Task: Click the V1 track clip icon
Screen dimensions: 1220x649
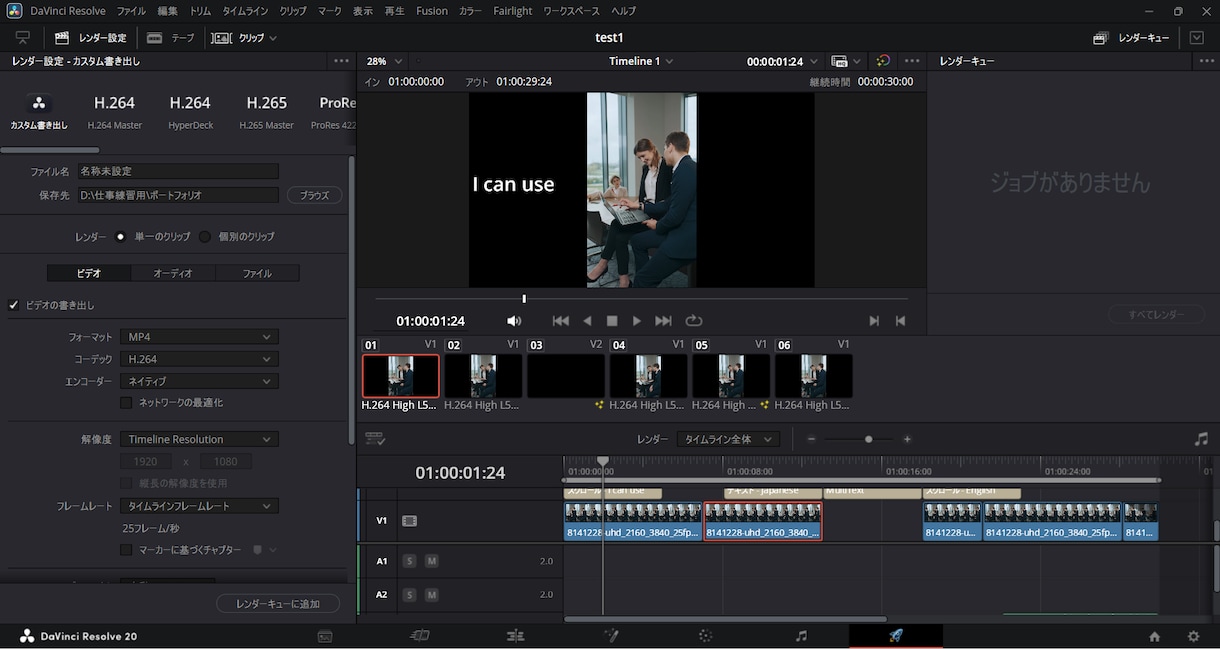Action: coord(409,521)
